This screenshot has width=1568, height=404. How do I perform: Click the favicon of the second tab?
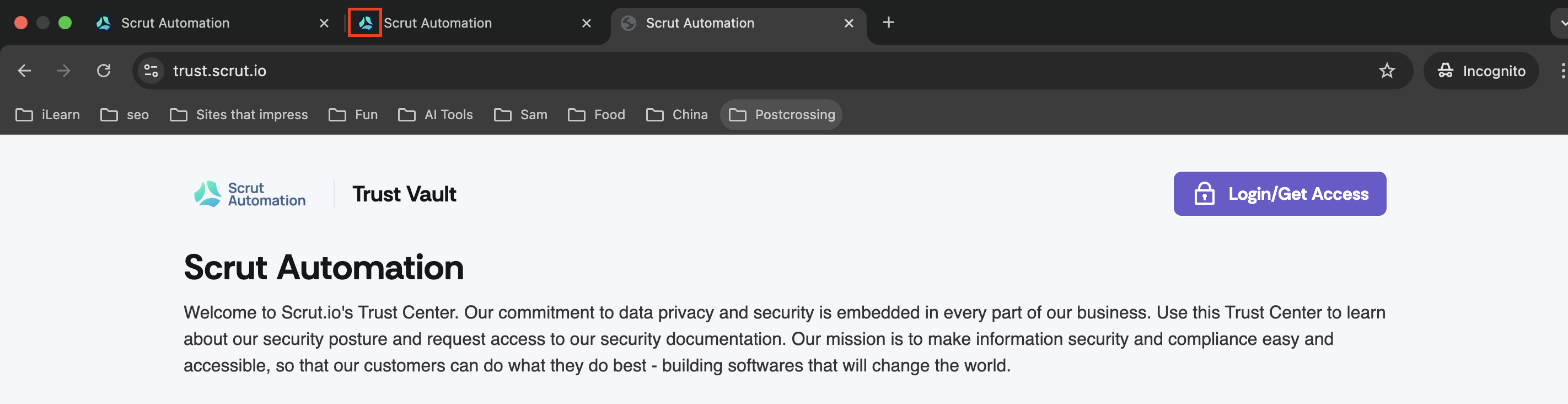pyautogui.click(x=365, y=23)
